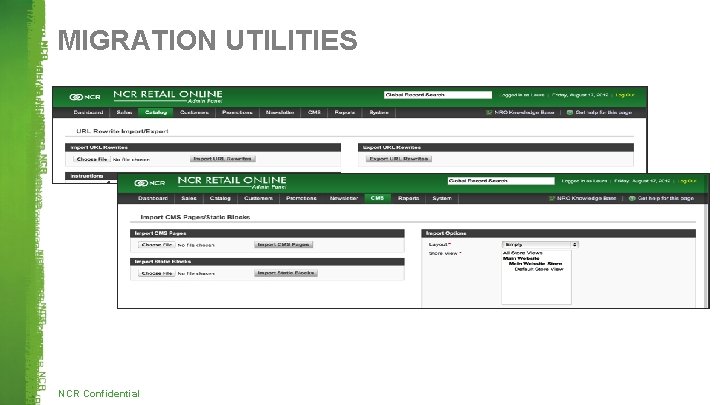Open Promotions menu in the front window
The width and height of the screenshot is (720, 405).
[x=301, y=198]
